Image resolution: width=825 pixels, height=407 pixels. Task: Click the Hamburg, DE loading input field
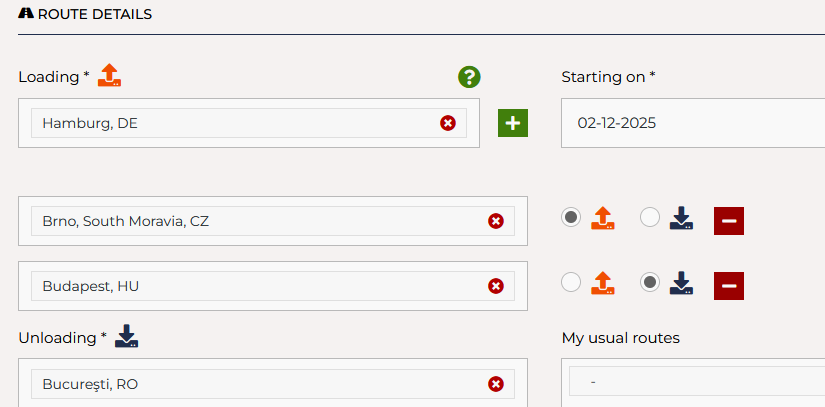point(230,123)
